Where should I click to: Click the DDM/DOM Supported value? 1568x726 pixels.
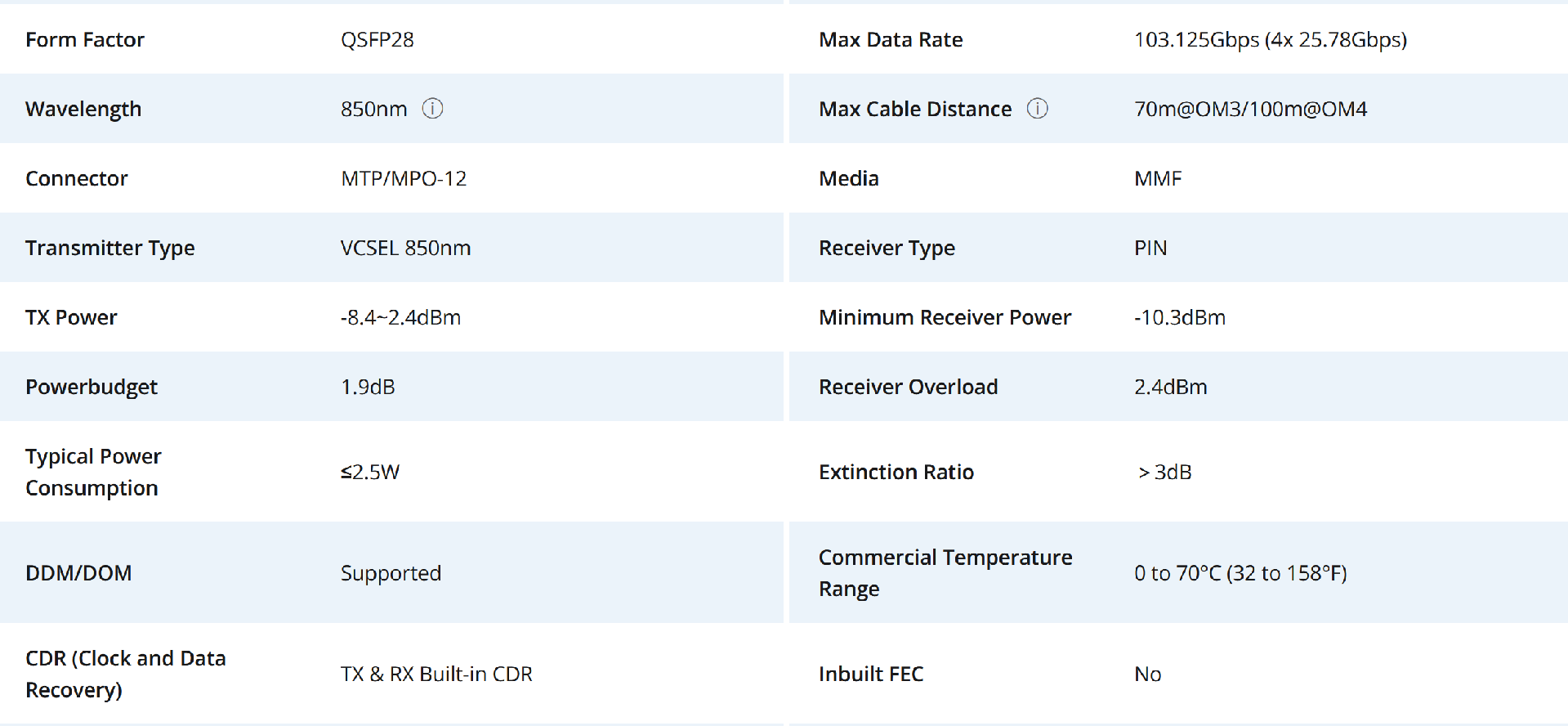point(391,573)
